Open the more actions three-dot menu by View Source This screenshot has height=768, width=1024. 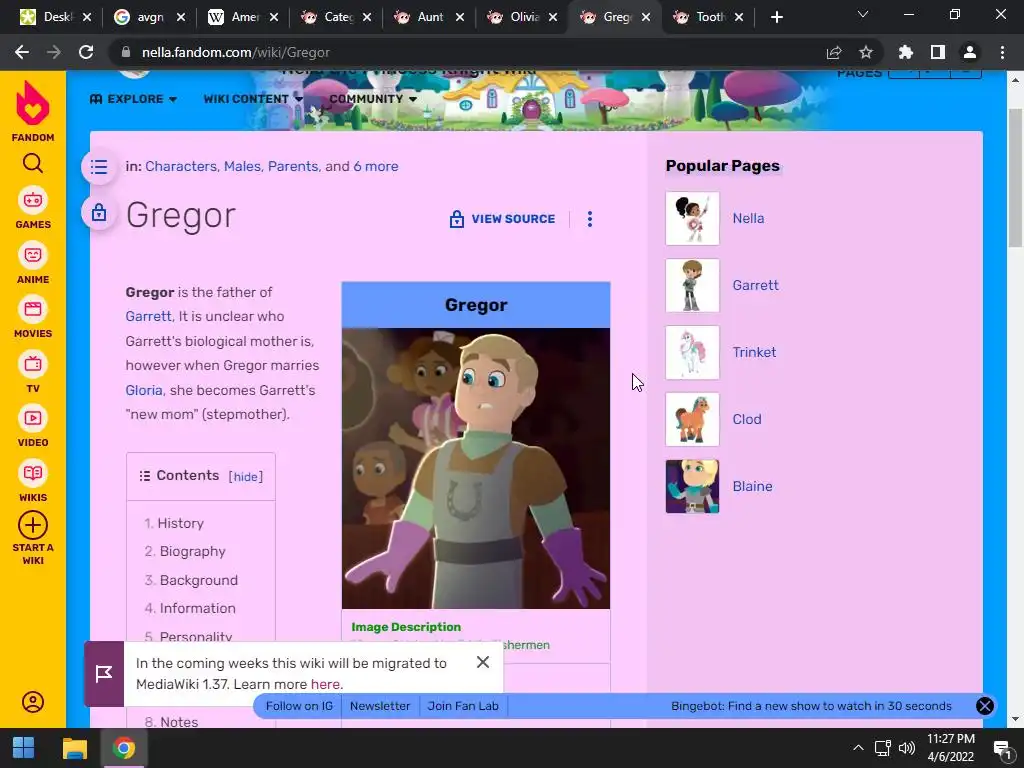click(590, 219)
